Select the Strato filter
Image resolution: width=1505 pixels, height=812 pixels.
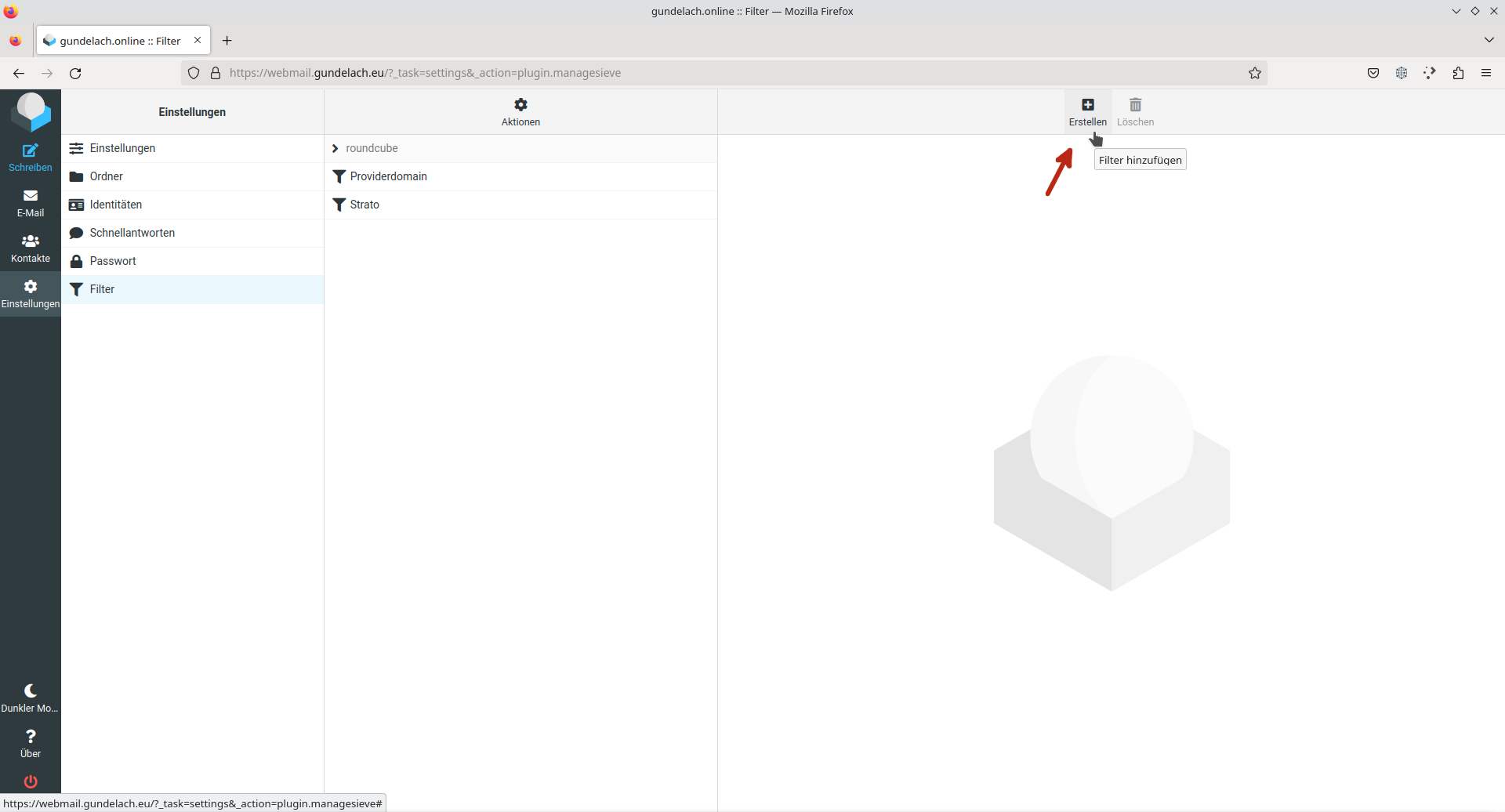[364, 205]
